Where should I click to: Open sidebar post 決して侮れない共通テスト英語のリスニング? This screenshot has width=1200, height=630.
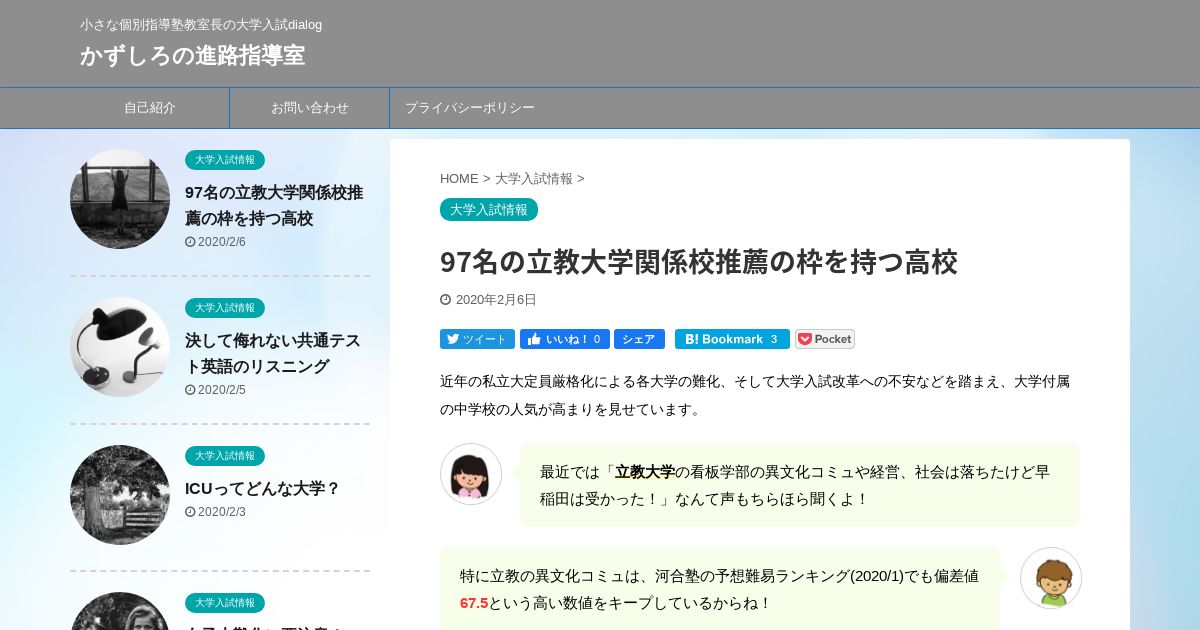pos(273,353)
